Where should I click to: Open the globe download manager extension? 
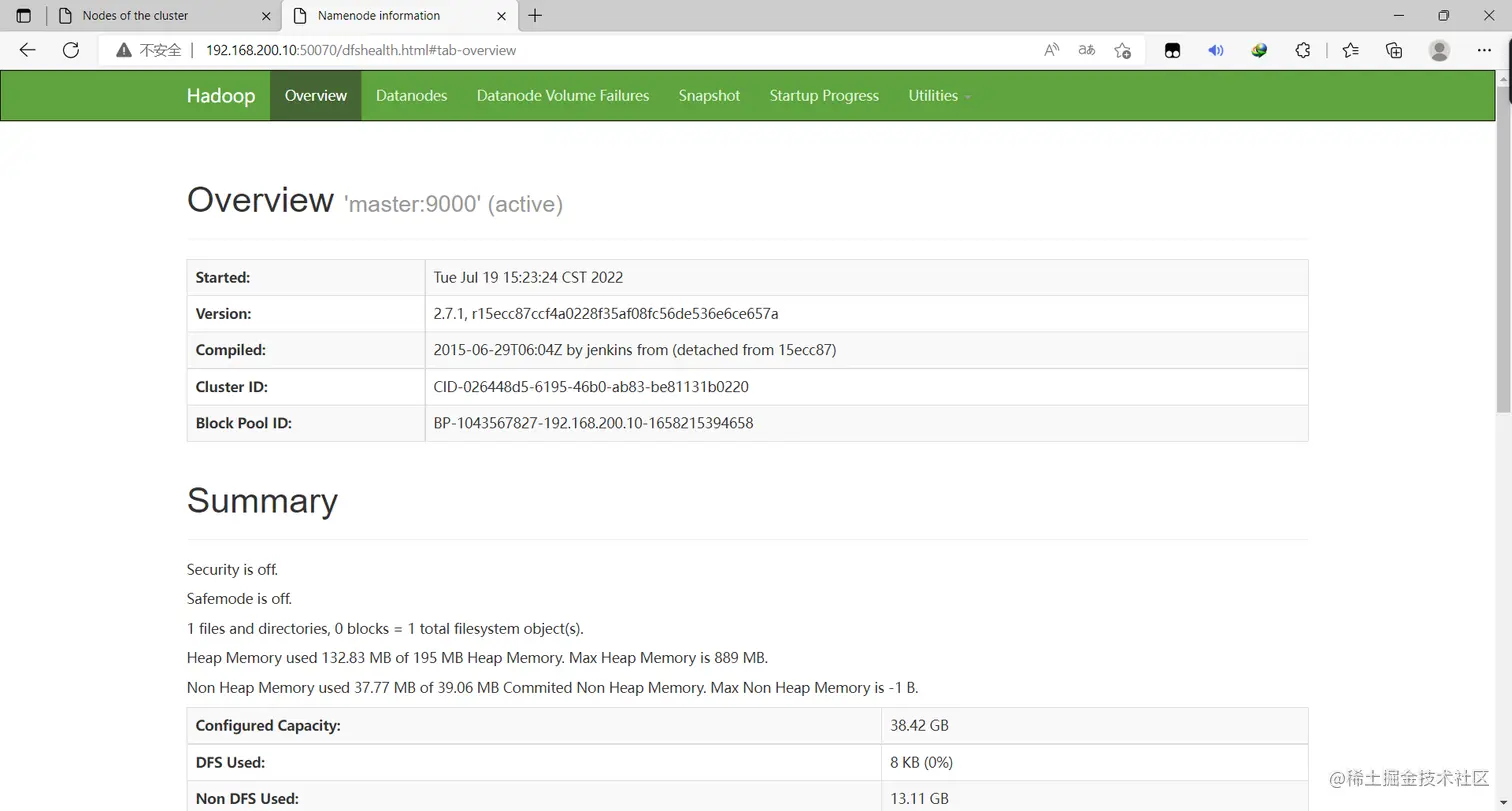(x=1259, y=50)
